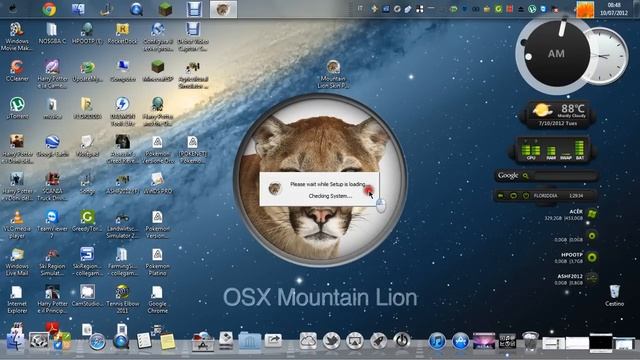Select the ASHF2012 drive gadget entry
Viewport: 640px width, 360px height.
pos(577,279)
